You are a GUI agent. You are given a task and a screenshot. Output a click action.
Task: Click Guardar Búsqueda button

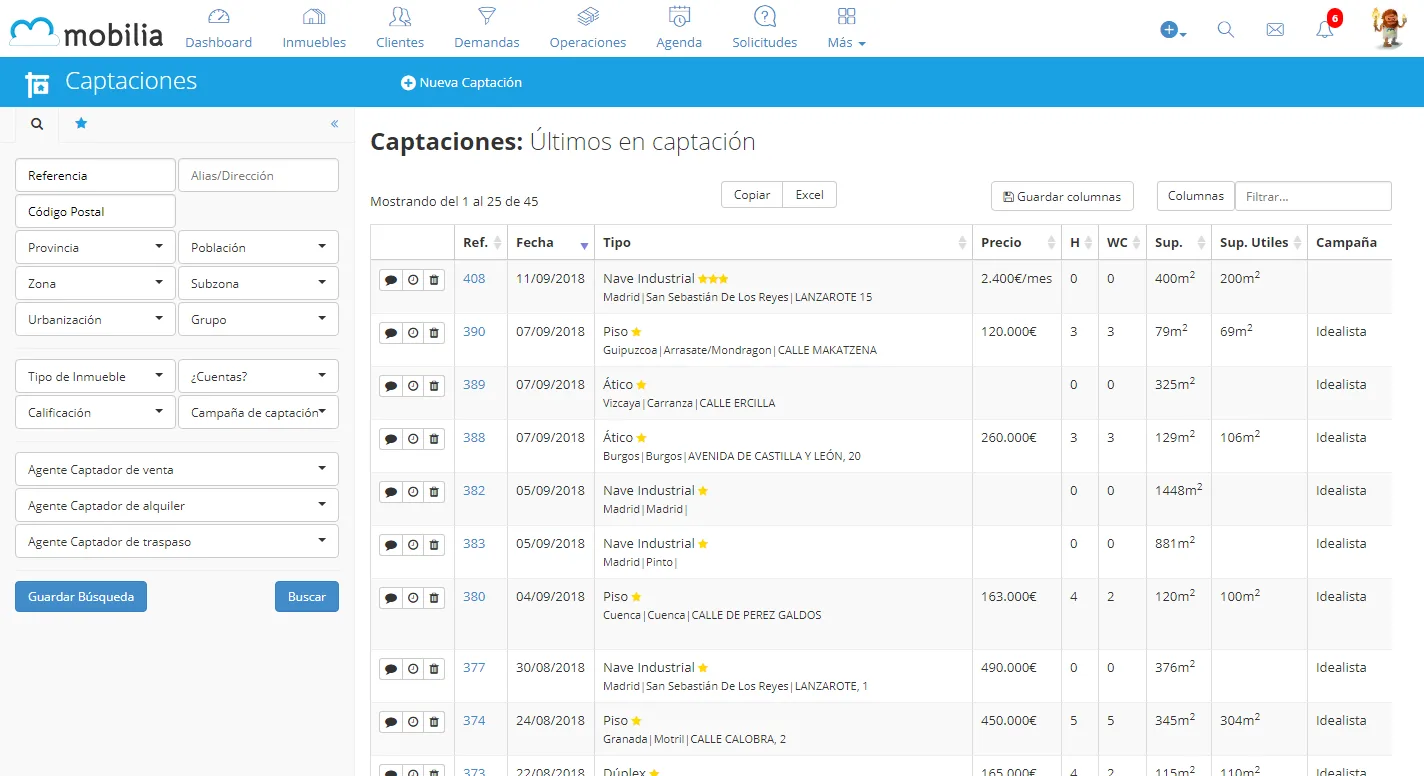pos(81,596)
